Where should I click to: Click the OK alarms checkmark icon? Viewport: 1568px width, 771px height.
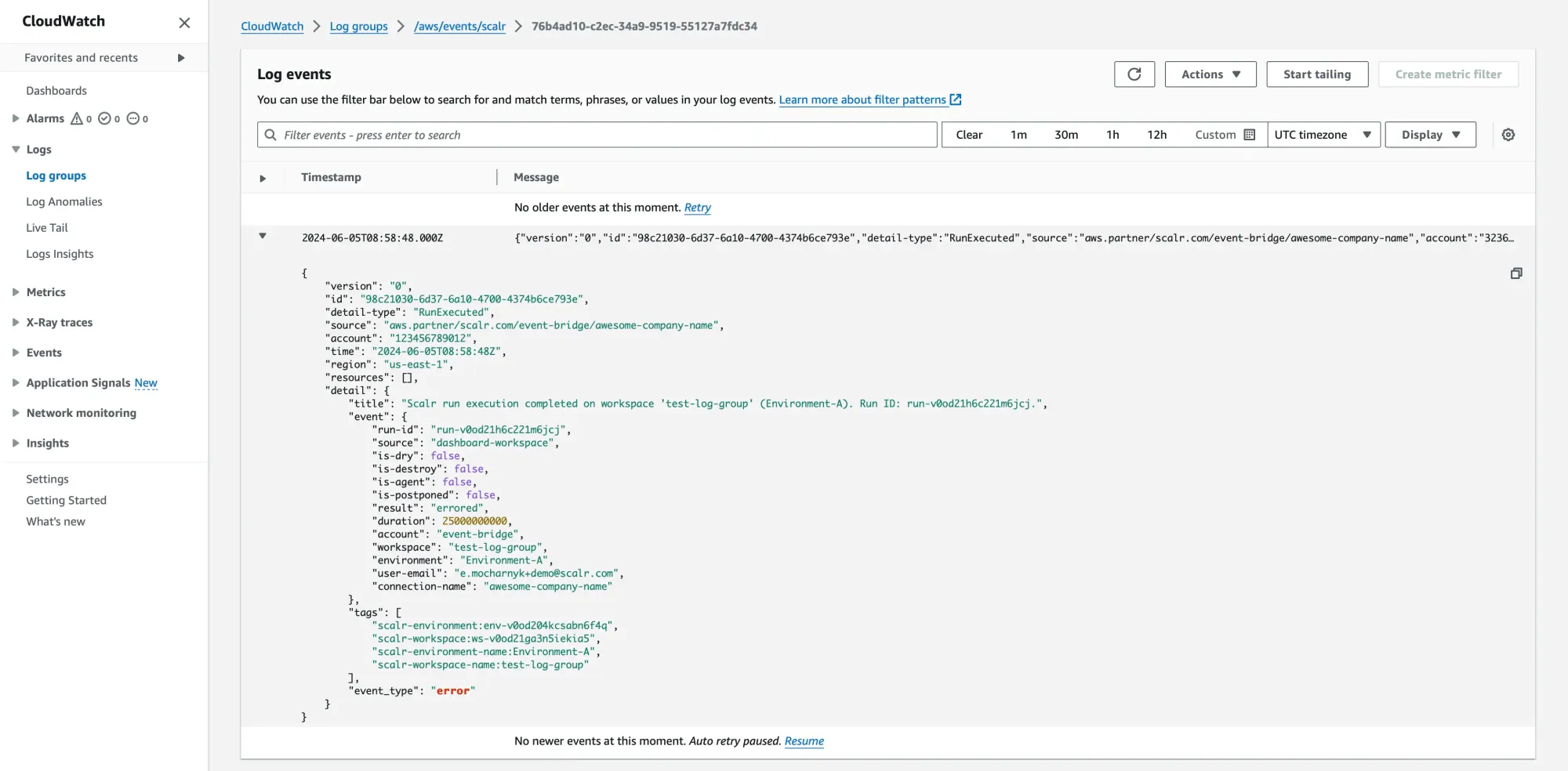(x=104, y=118)
